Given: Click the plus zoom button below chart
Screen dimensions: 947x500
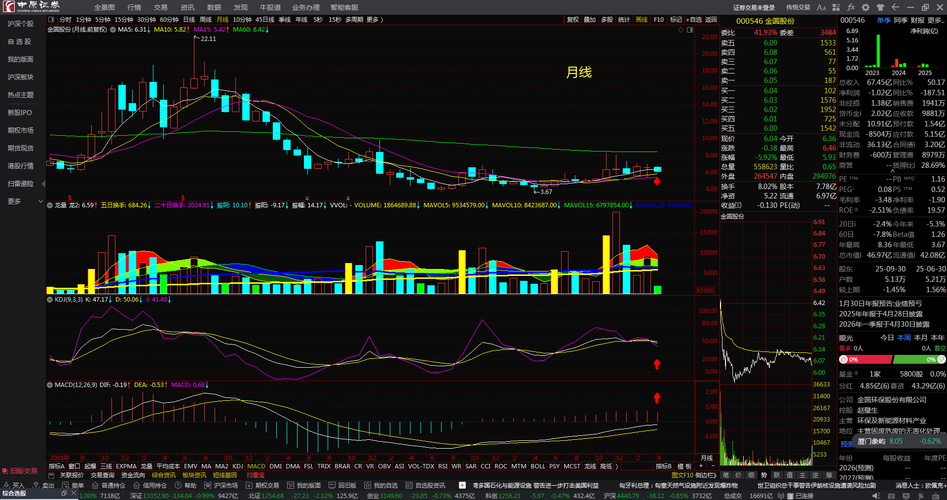Looking at the screenshot, I should pos(701,466).
